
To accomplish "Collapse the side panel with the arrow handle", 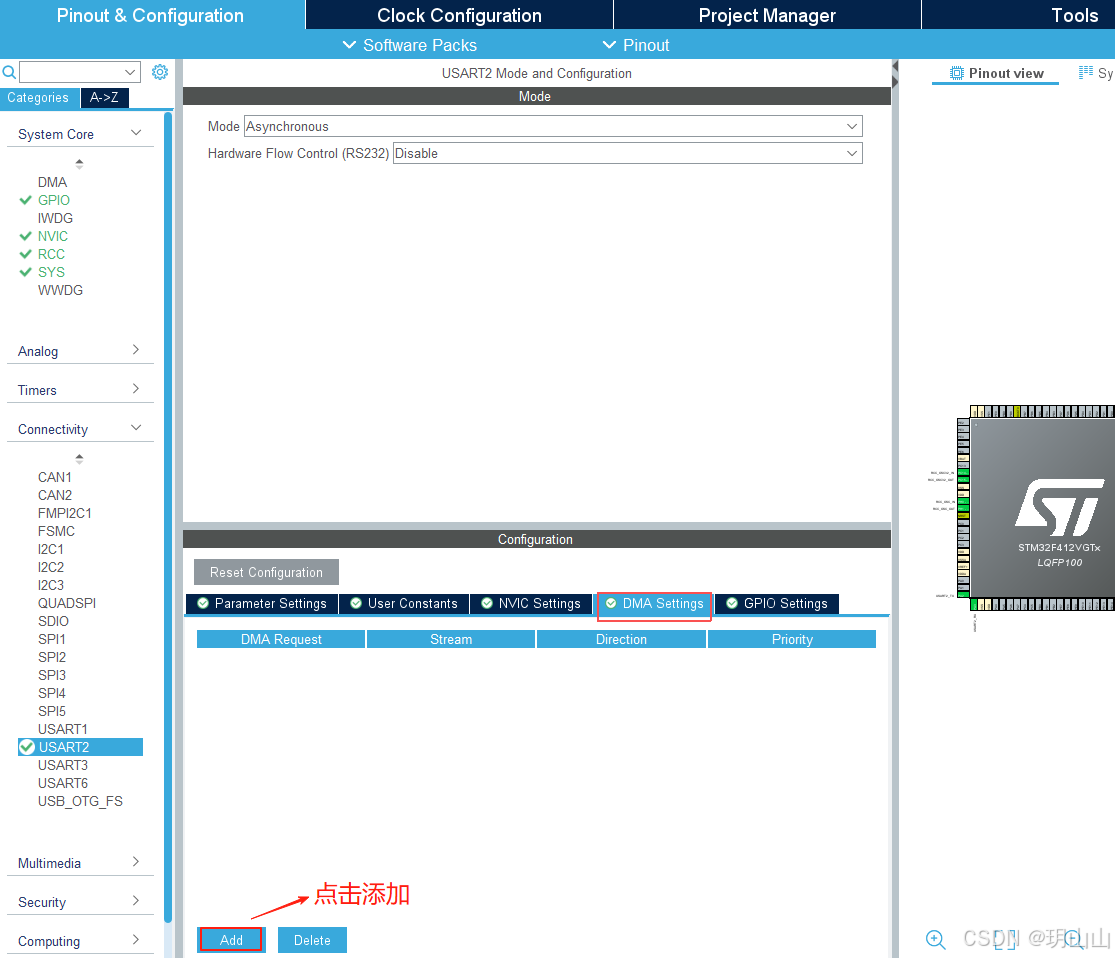I will tap(895, 75).
